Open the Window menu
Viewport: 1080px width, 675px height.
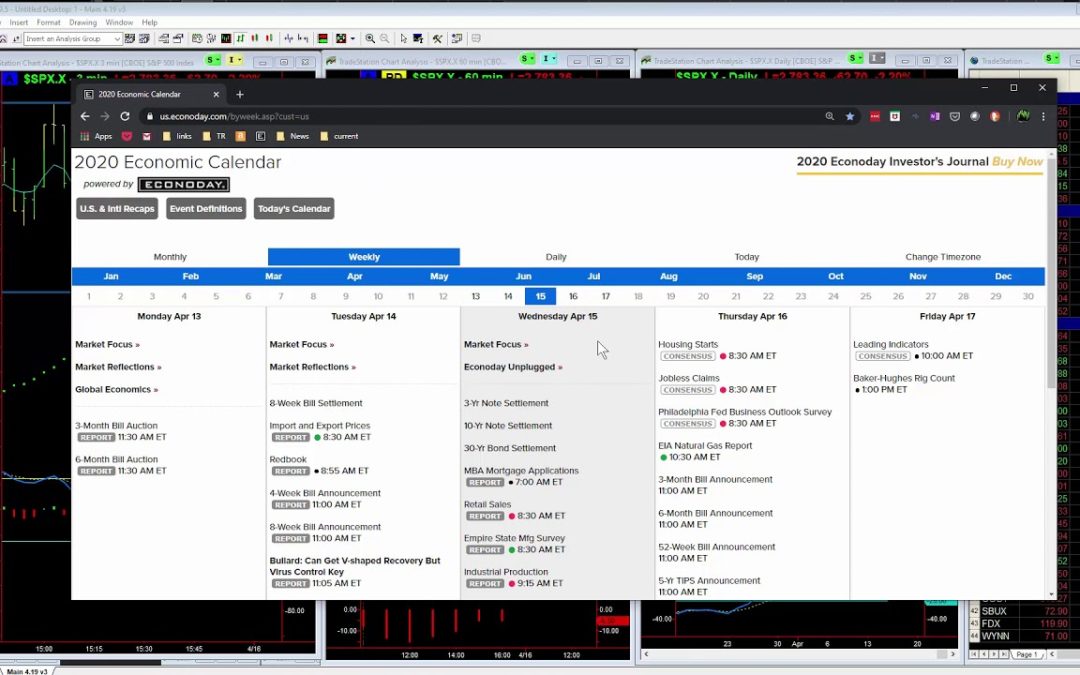119,23
